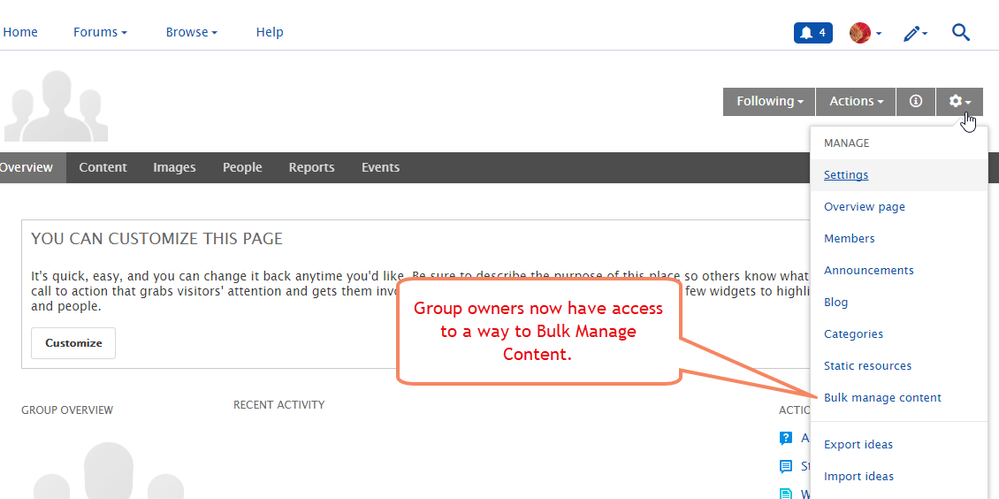The height and width of the screenshot is (499, 999).
Task: Click the group info icon button
Action: tap(915, 101)
